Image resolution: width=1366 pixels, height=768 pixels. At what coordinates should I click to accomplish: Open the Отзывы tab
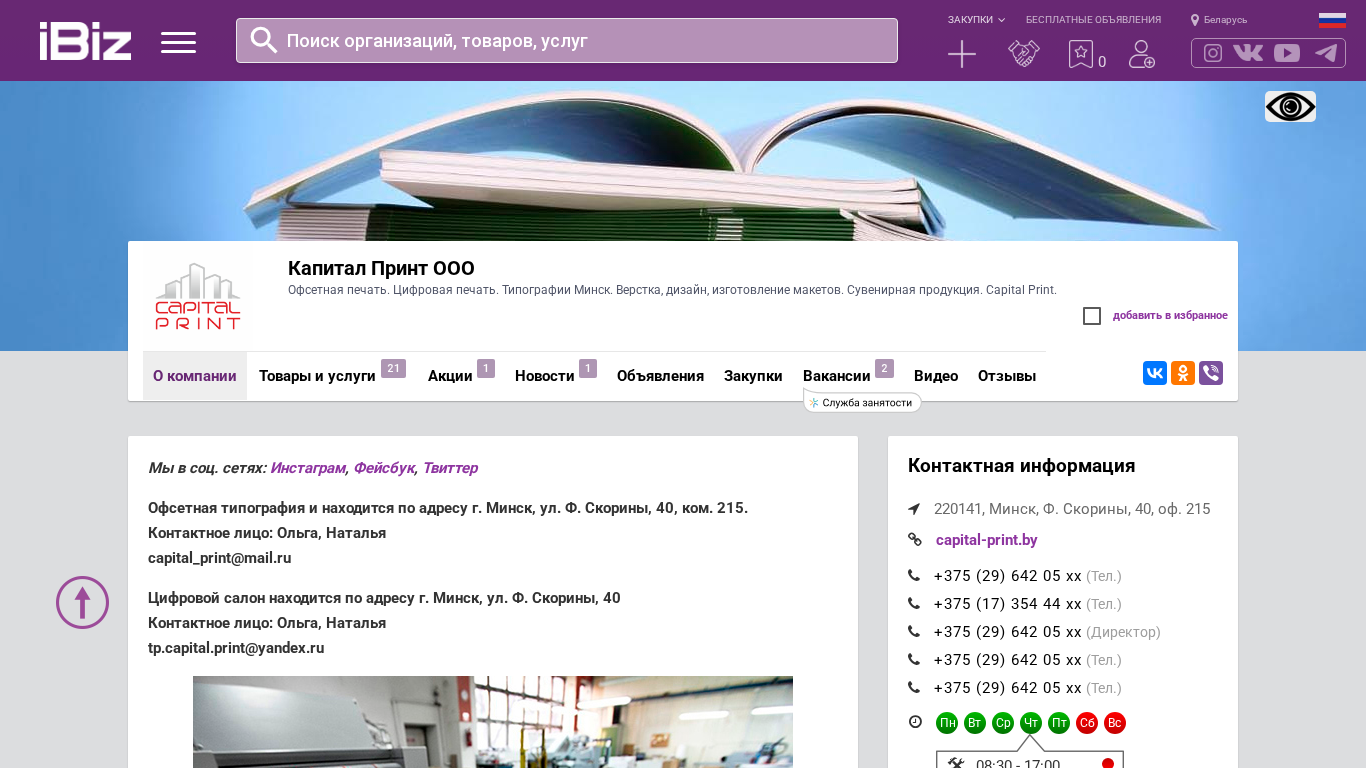pyautogui.click(x=1006, y=376)
